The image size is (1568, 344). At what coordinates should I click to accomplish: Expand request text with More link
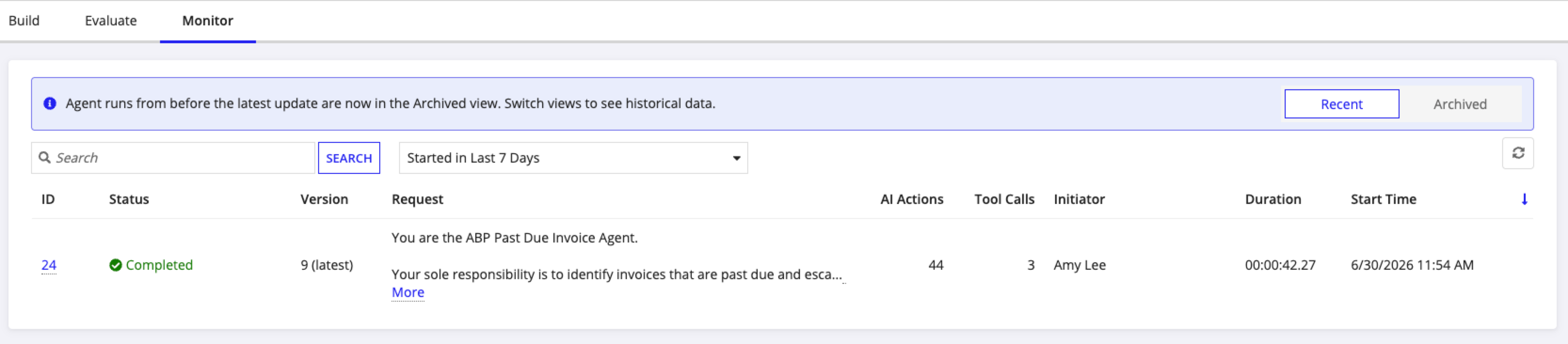408,292
